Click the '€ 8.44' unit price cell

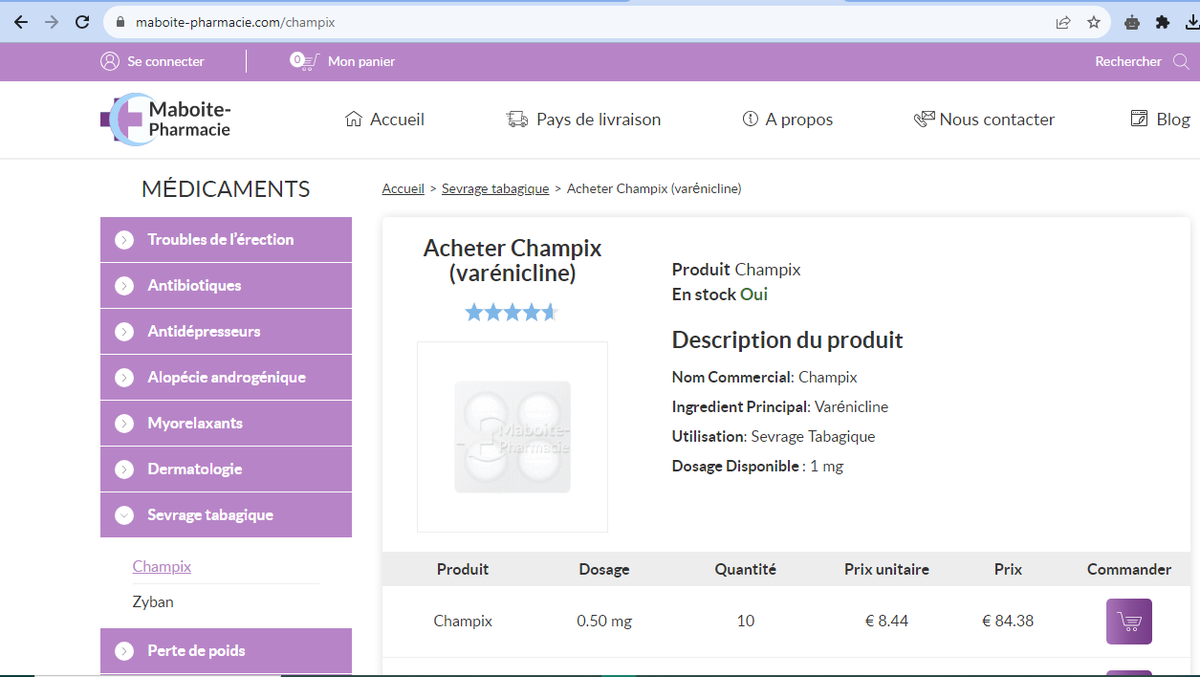tap(886, 621)
